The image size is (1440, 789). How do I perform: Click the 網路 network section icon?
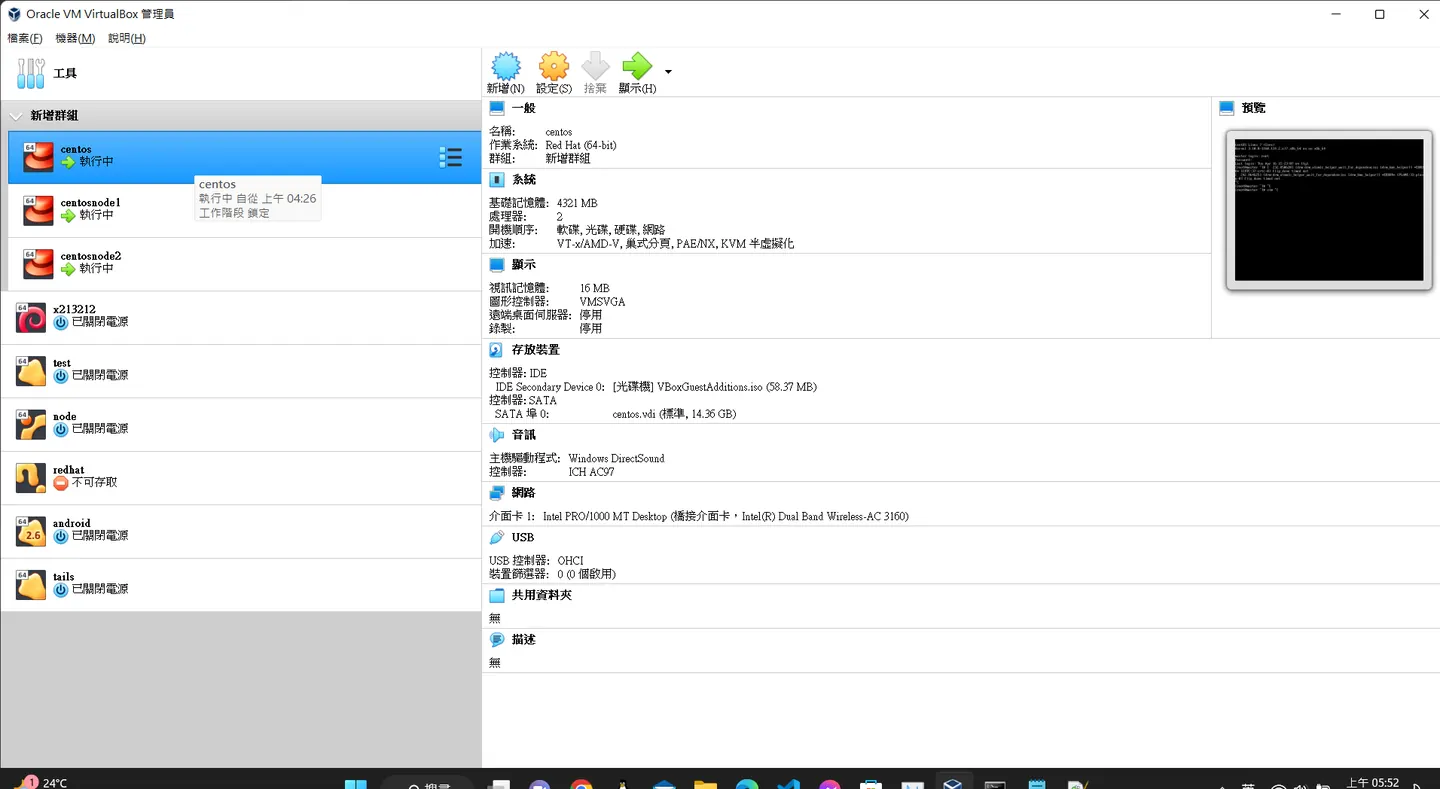pyautogui.click(x=497, y=493)
